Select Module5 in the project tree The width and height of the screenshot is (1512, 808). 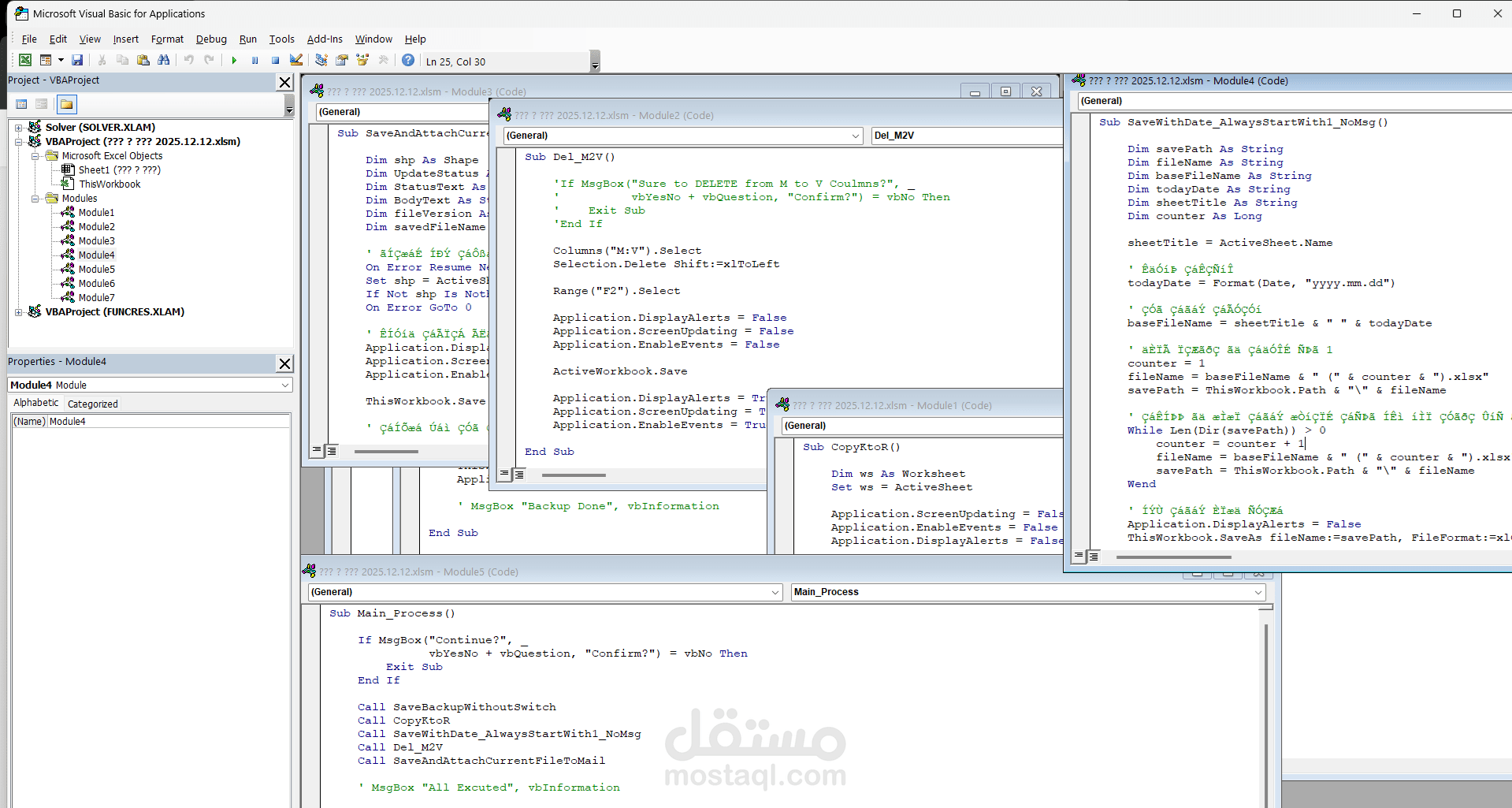96,269
